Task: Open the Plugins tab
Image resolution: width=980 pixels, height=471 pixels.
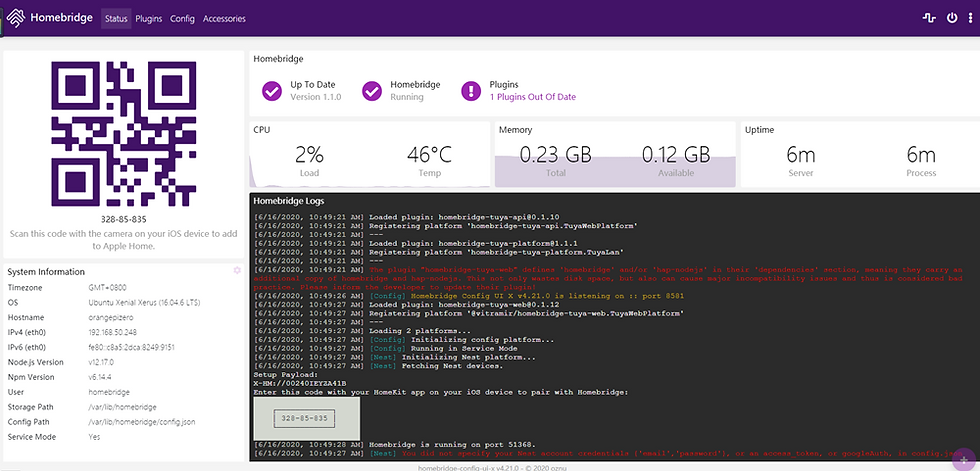Action: (149, 19)
